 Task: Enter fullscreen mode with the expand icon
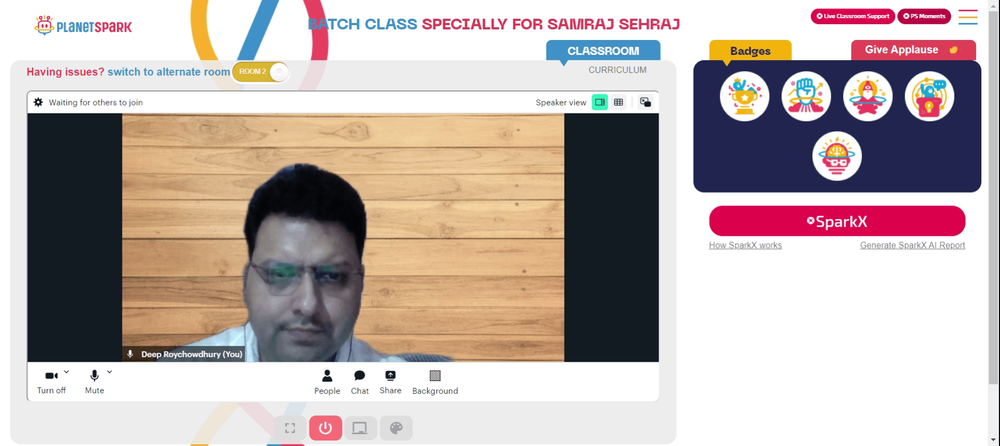tap(290, 428)
